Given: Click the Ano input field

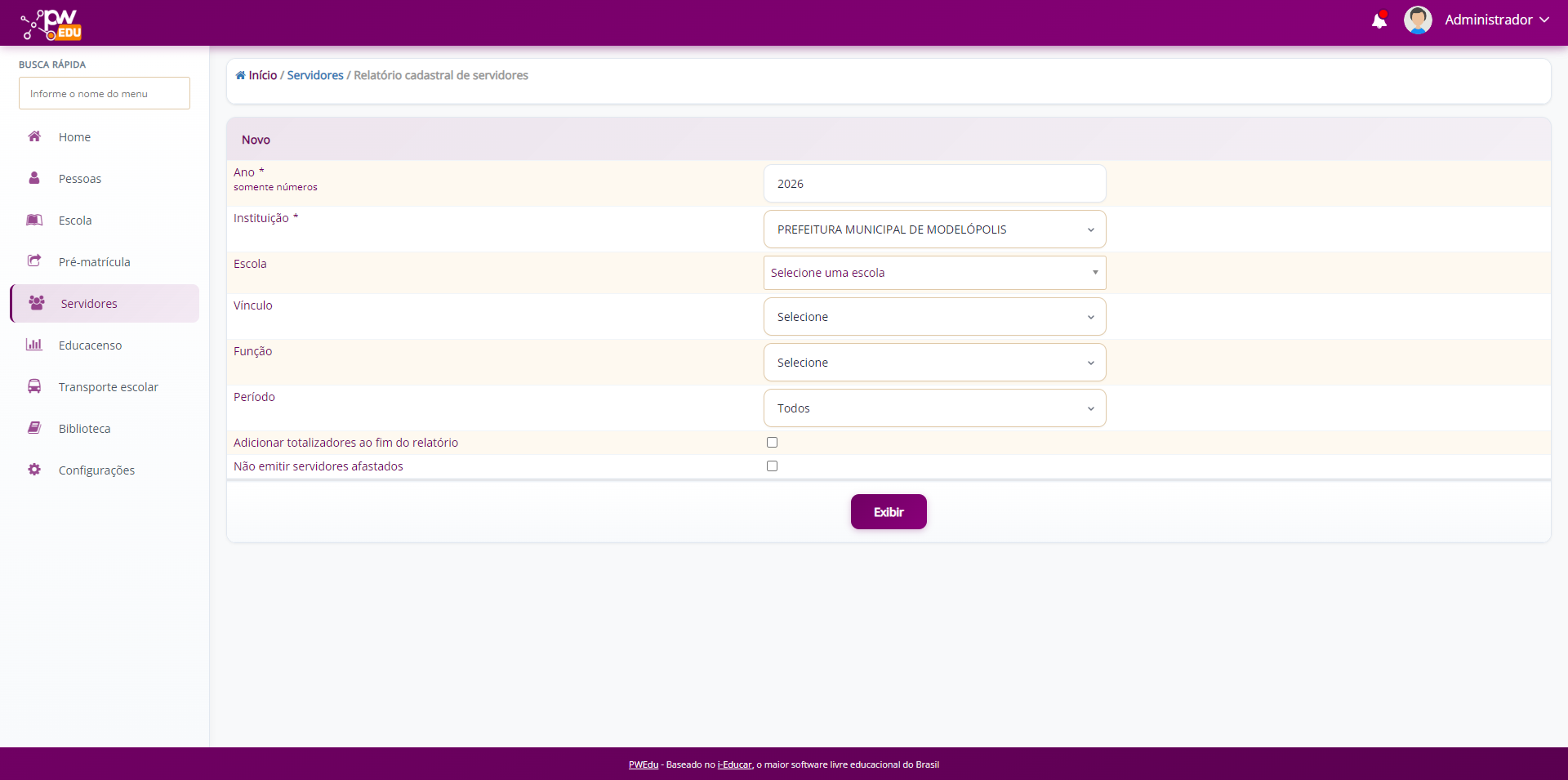Looking at the screenshot, I should (x=934, y=184).
